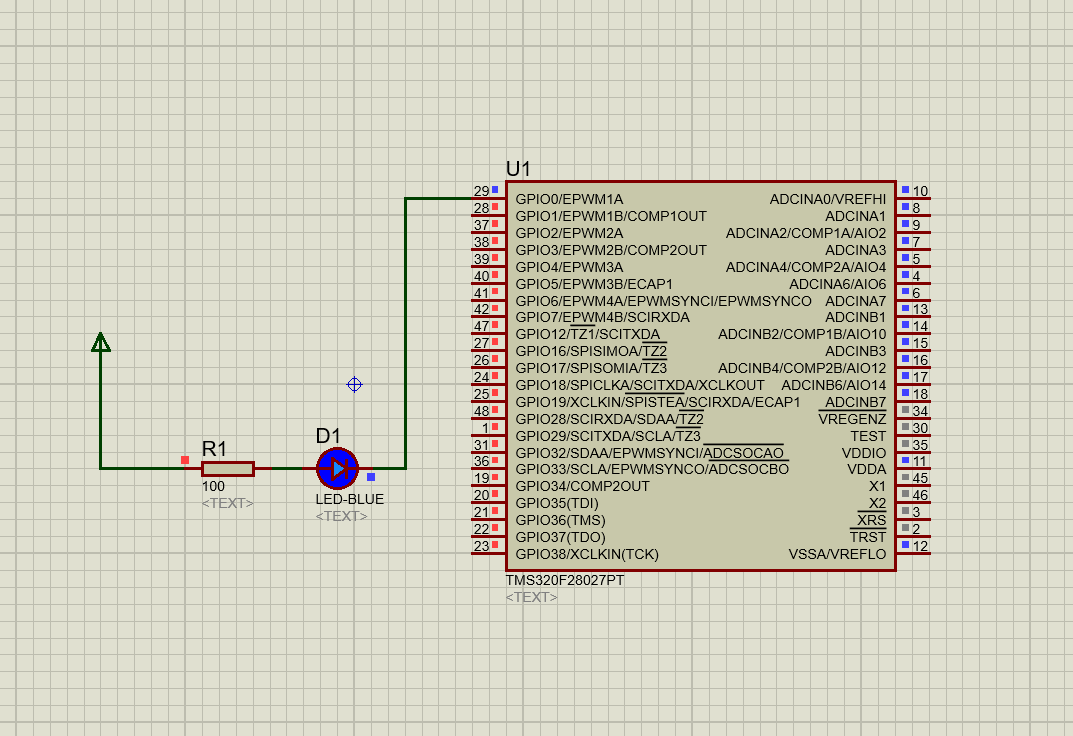Viewport: 1073px width, 736px height.
Task: Click the ADCINB2/COMP1B/AIO10 pin label
Action: (802, 334)
